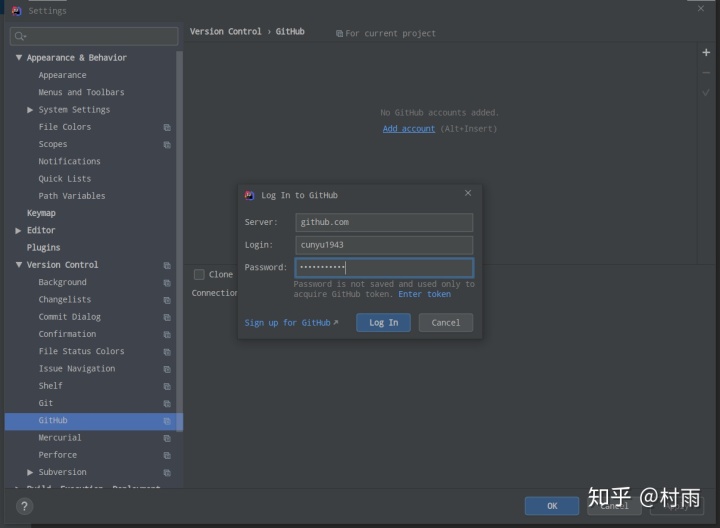Image resolution: width=720 pixels, height=528 pixels.
Task: Expand the Editor section
Action: [x=18, y=230]
